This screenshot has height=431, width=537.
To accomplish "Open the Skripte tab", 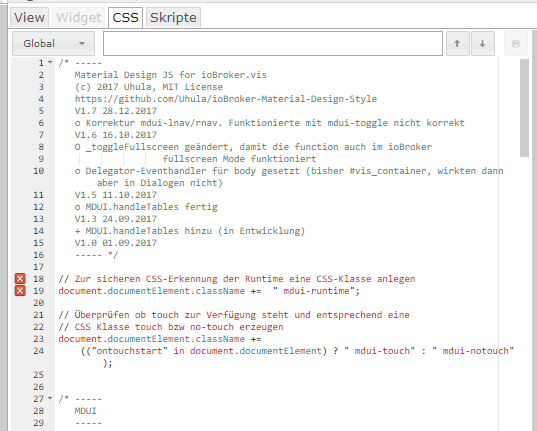I will click(173, 17).
